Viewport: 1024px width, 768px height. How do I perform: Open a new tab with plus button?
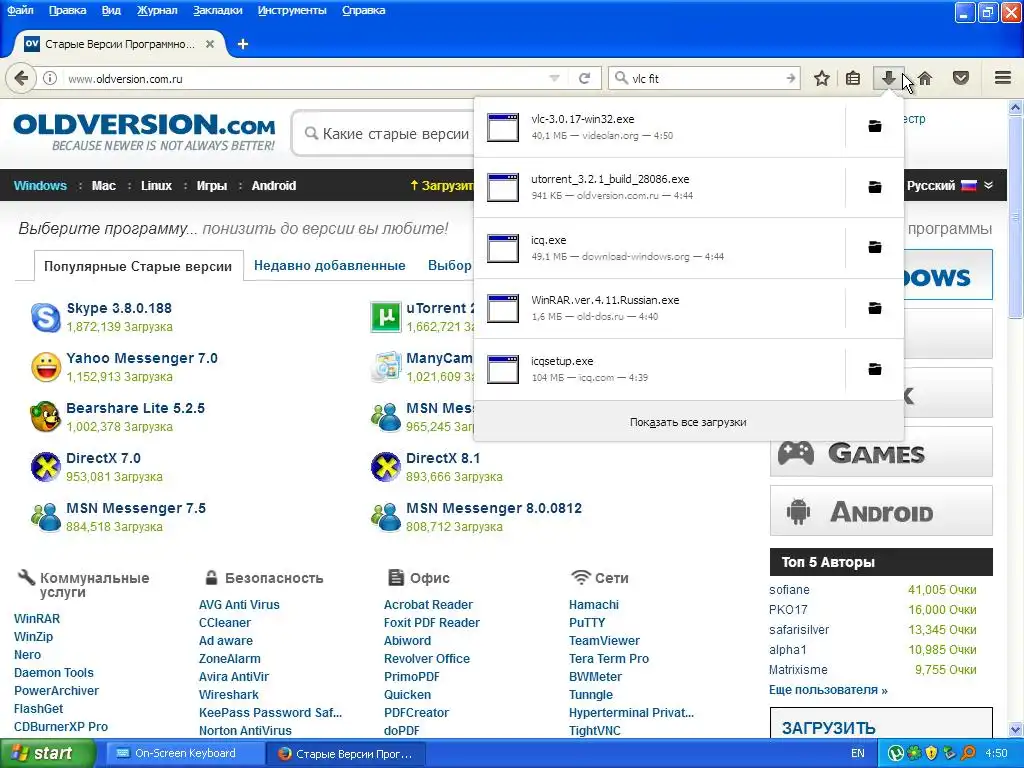[243, 44]
